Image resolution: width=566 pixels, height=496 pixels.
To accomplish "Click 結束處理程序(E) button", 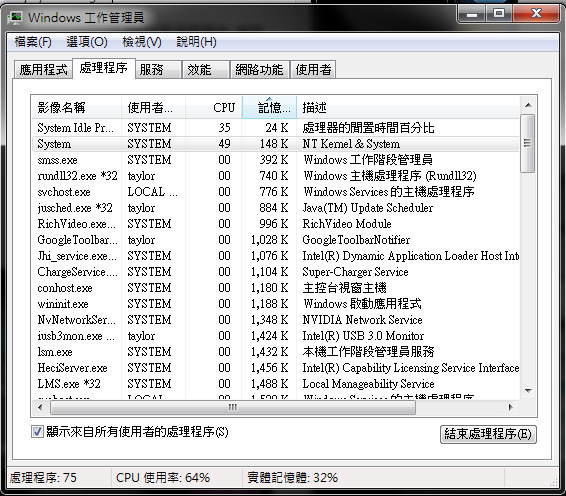I will pos(488,434).
